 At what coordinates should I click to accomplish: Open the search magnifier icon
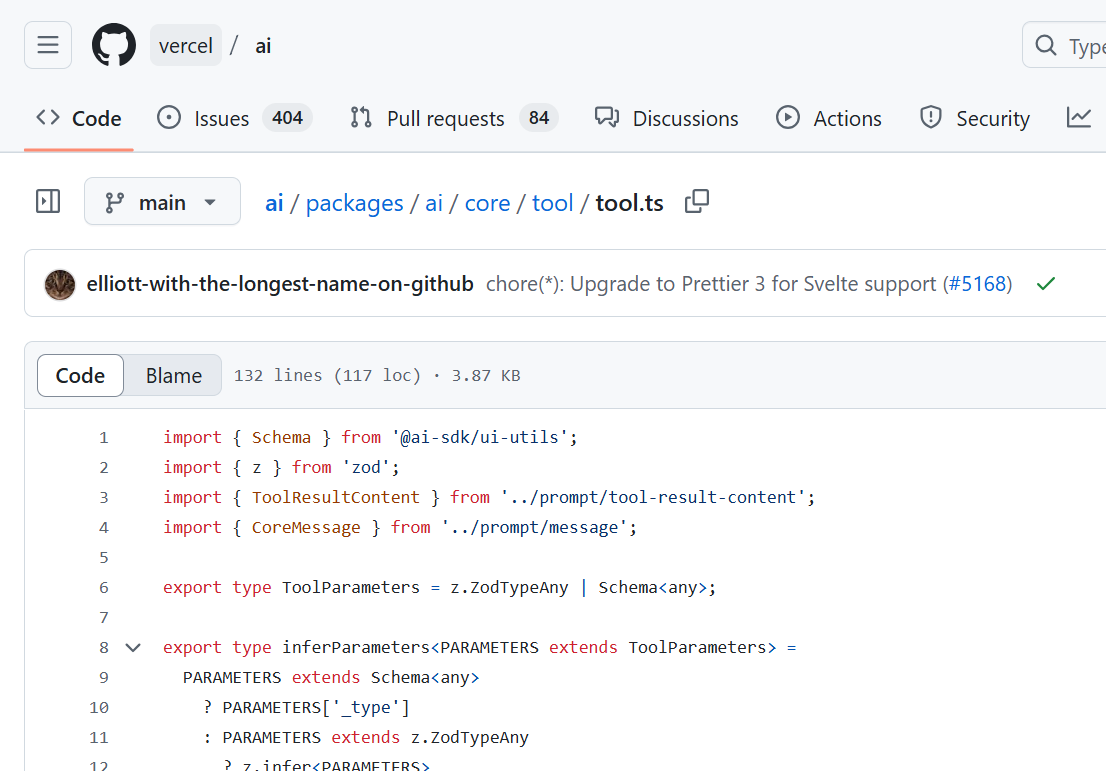[1045, 45]
